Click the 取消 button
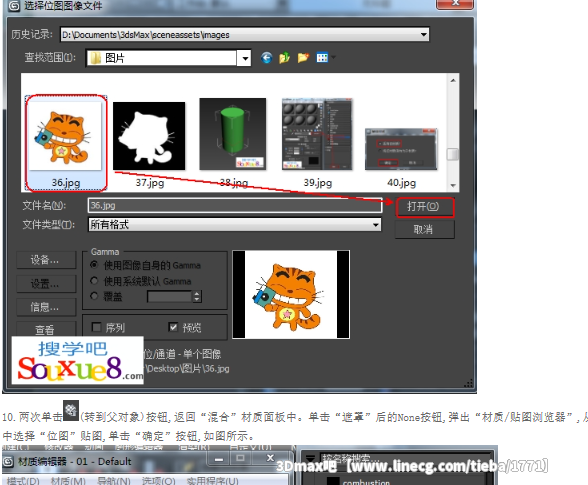The height and width of the screenshot is (485, 588). tap(424, 229)
